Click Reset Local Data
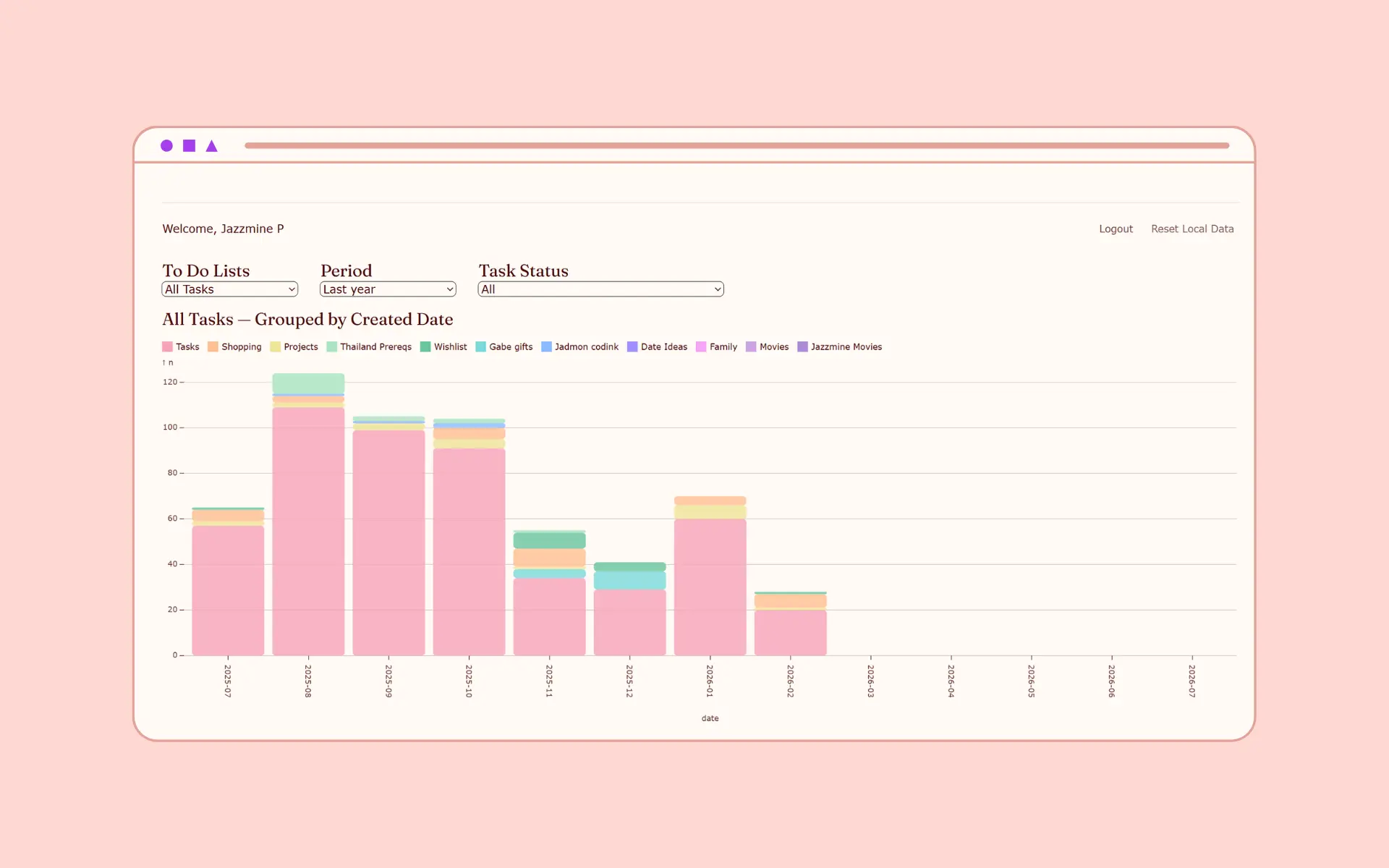The width and height of the screenshot is (1389, 868). tap(1192, 229)
